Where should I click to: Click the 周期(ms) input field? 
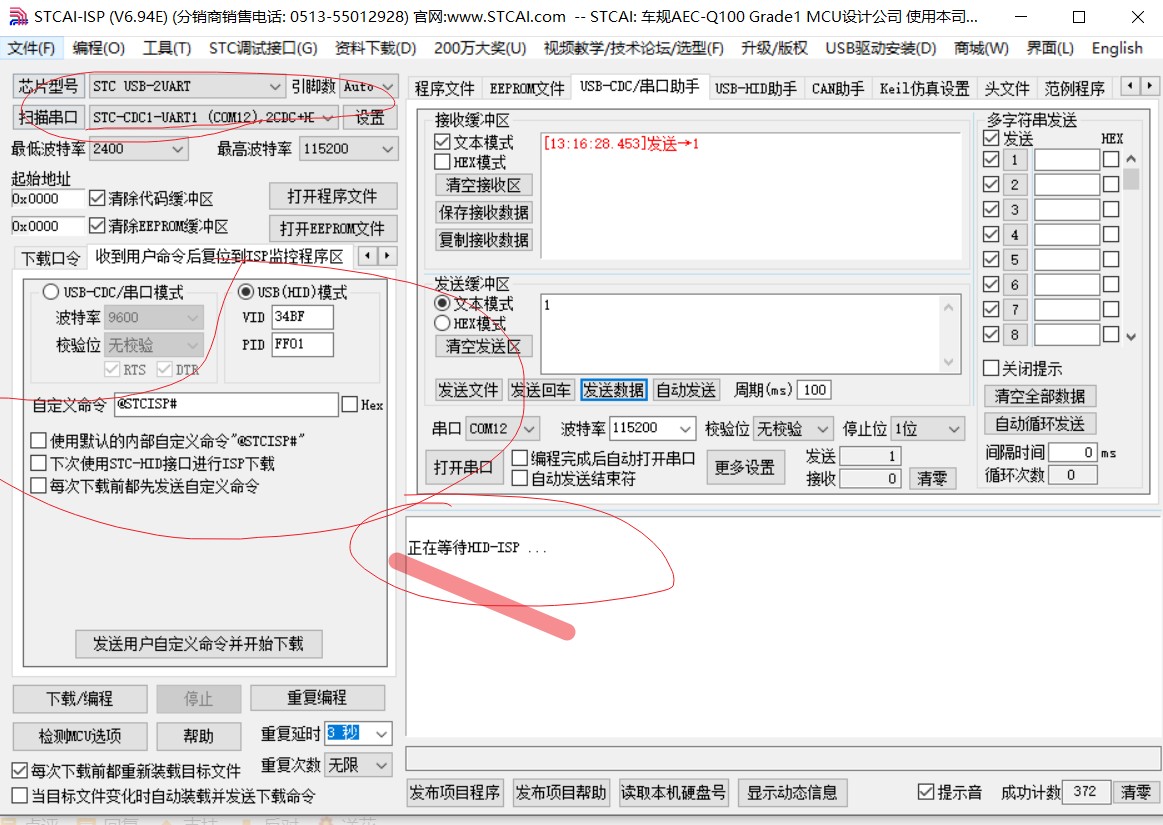814,390
